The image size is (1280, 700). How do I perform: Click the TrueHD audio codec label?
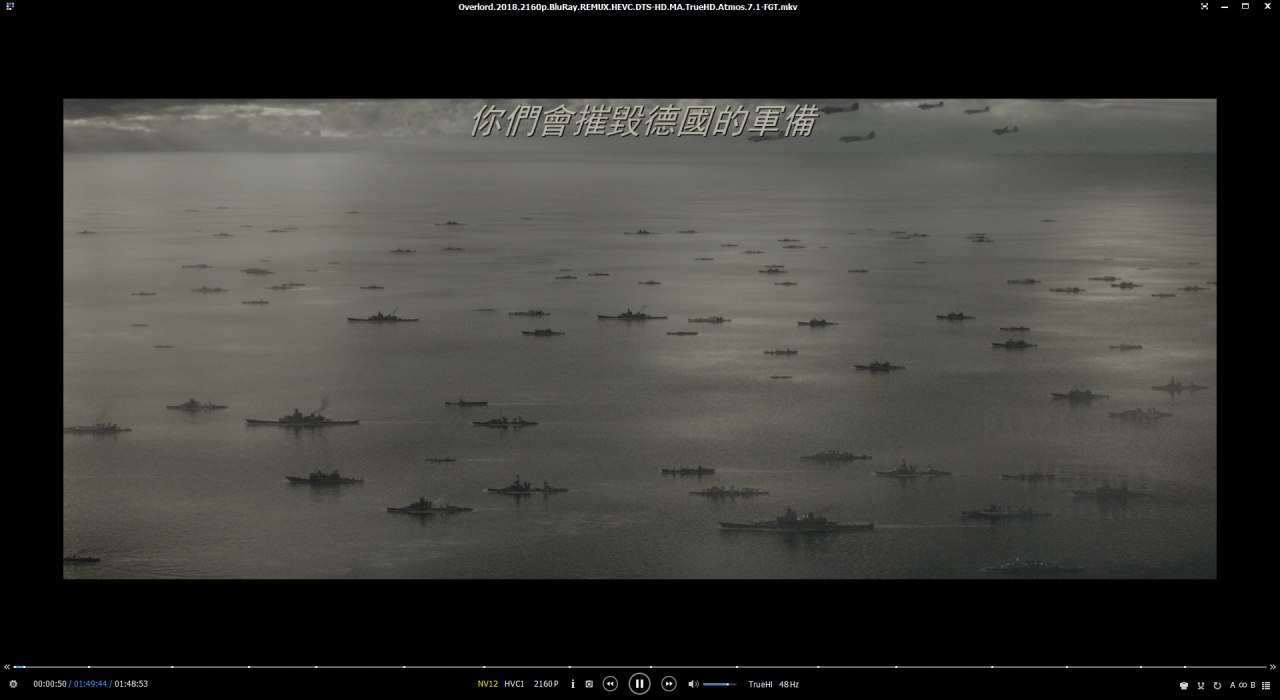760,684
